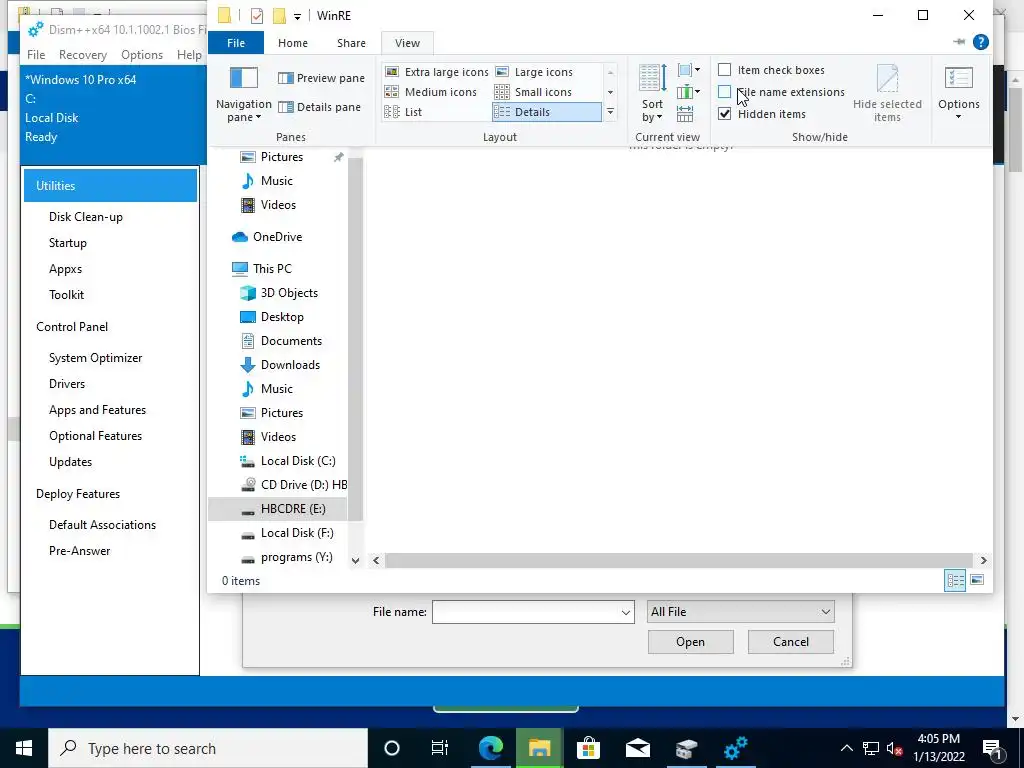Open Mail app from taskbar
The image size is (1024, 768).
(637, 748)
